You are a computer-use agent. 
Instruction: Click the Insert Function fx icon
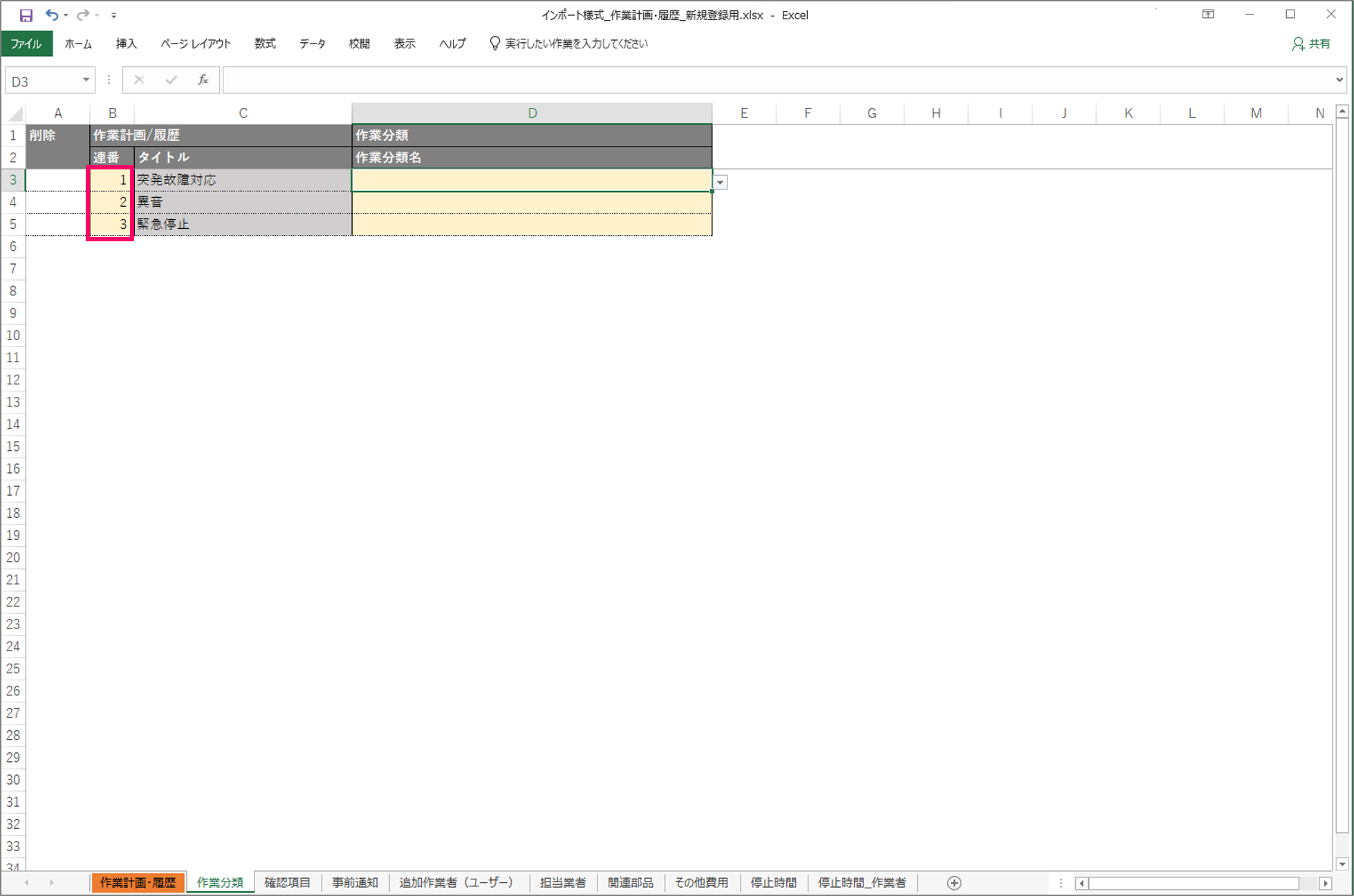[x=203, y=80]
